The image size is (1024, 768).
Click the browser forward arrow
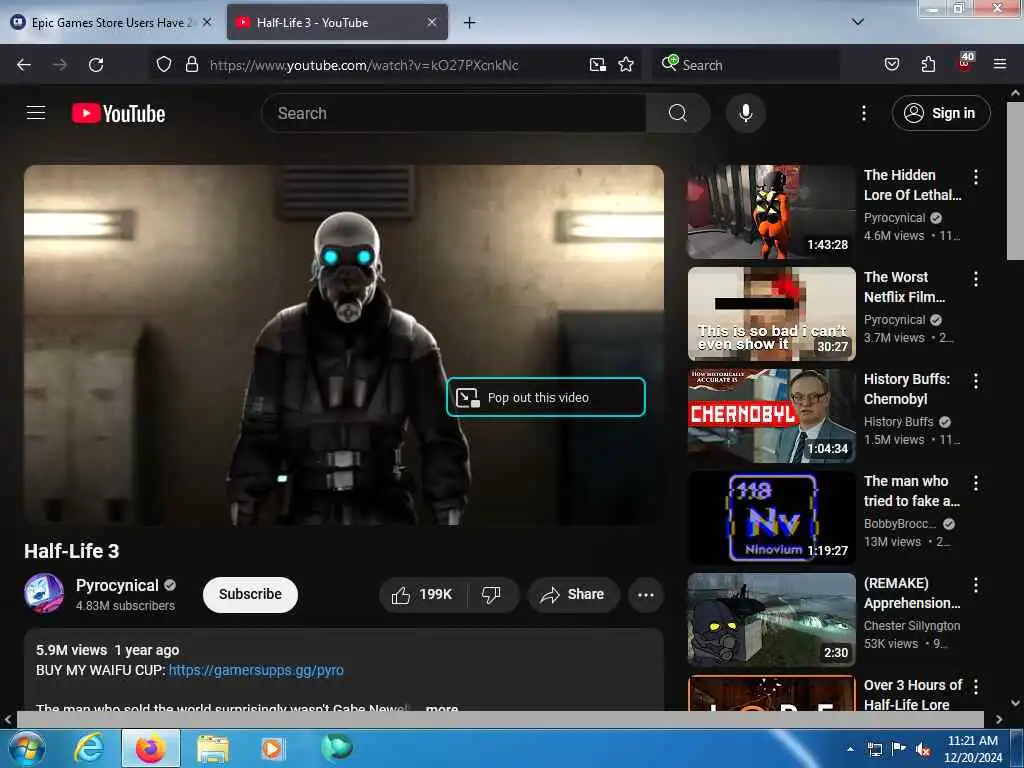[60, 65]
